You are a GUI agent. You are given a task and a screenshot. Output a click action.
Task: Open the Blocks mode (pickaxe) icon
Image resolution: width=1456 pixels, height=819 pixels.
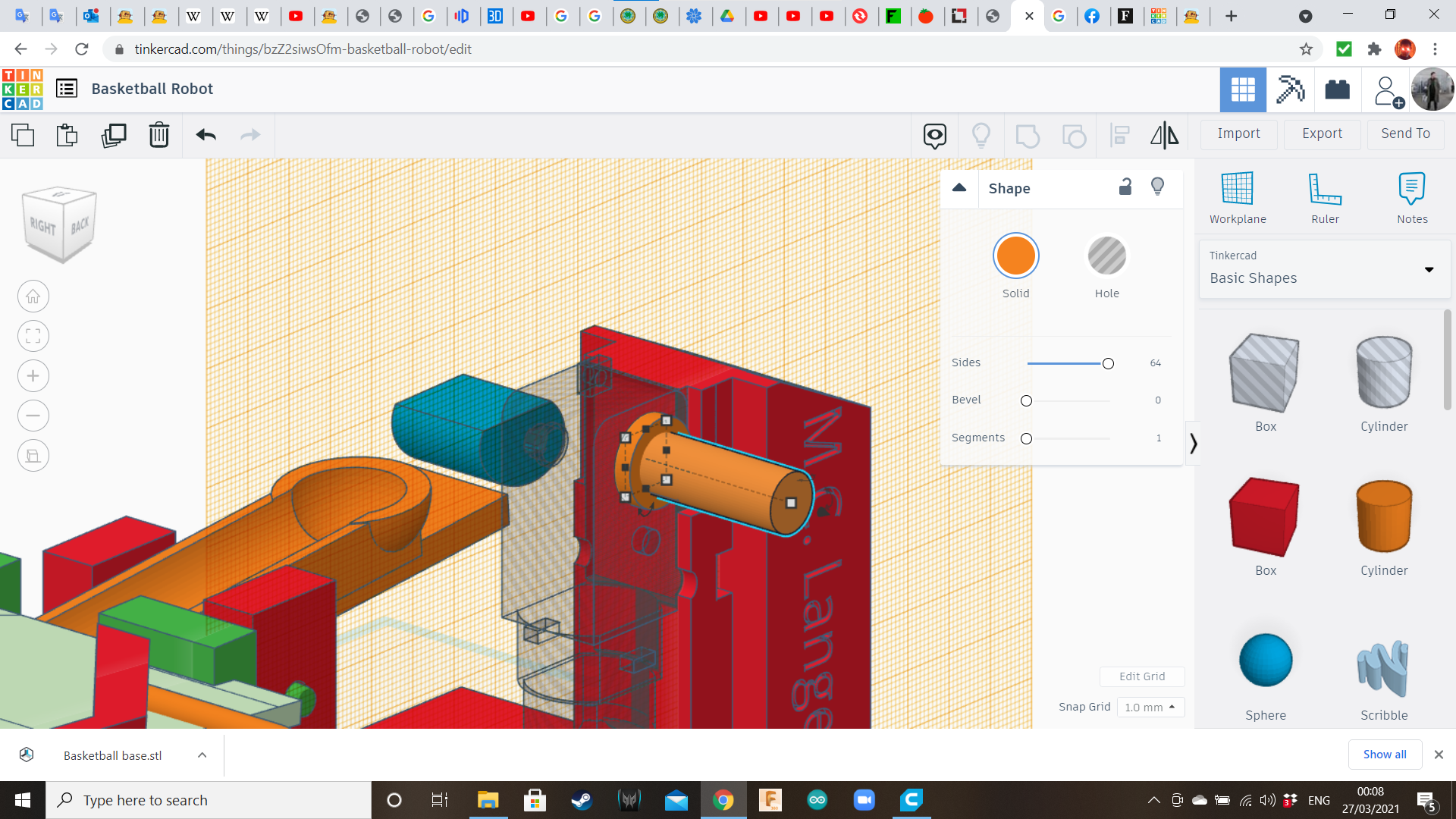tap(1290, 89)
